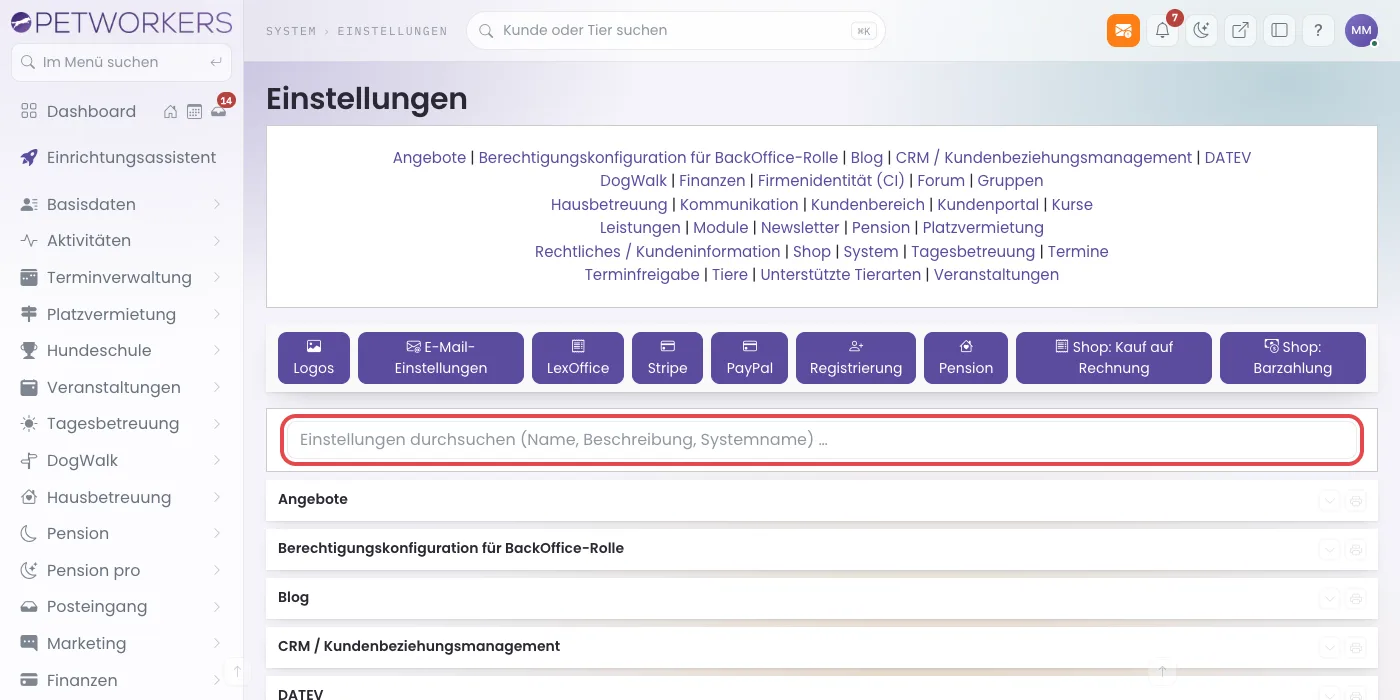Print the Berechtigungskonfiguration section

coord(1355,549)
